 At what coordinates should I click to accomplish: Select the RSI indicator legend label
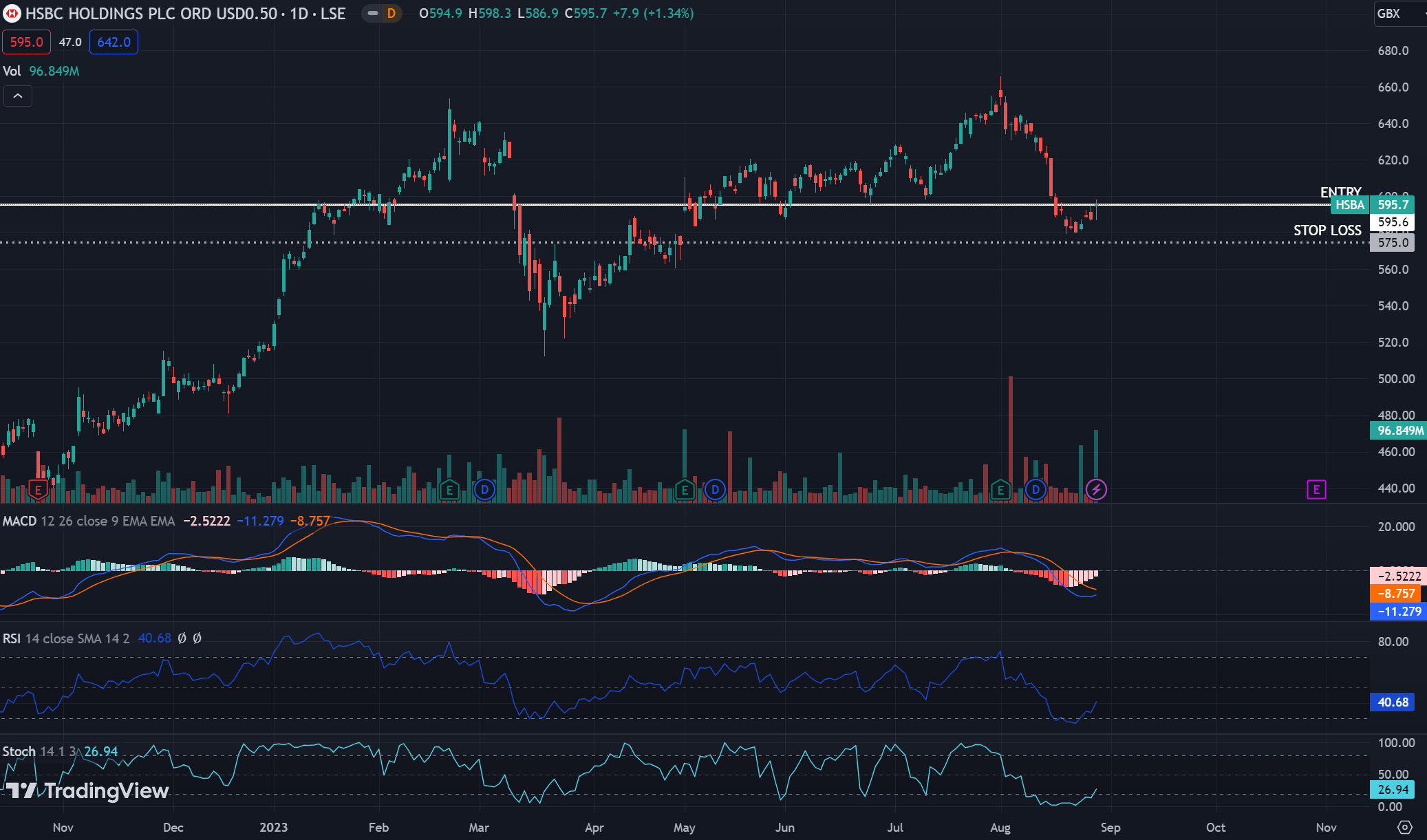tap(11, 638)
